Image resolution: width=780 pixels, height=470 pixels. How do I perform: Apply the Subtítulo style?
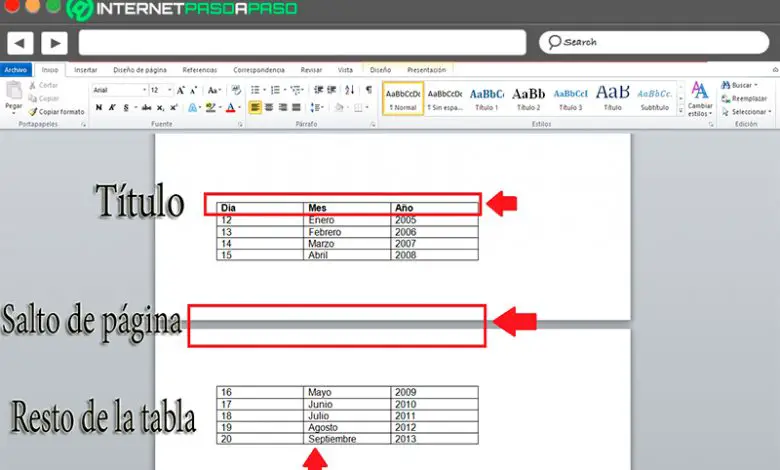tap(655, 98)
